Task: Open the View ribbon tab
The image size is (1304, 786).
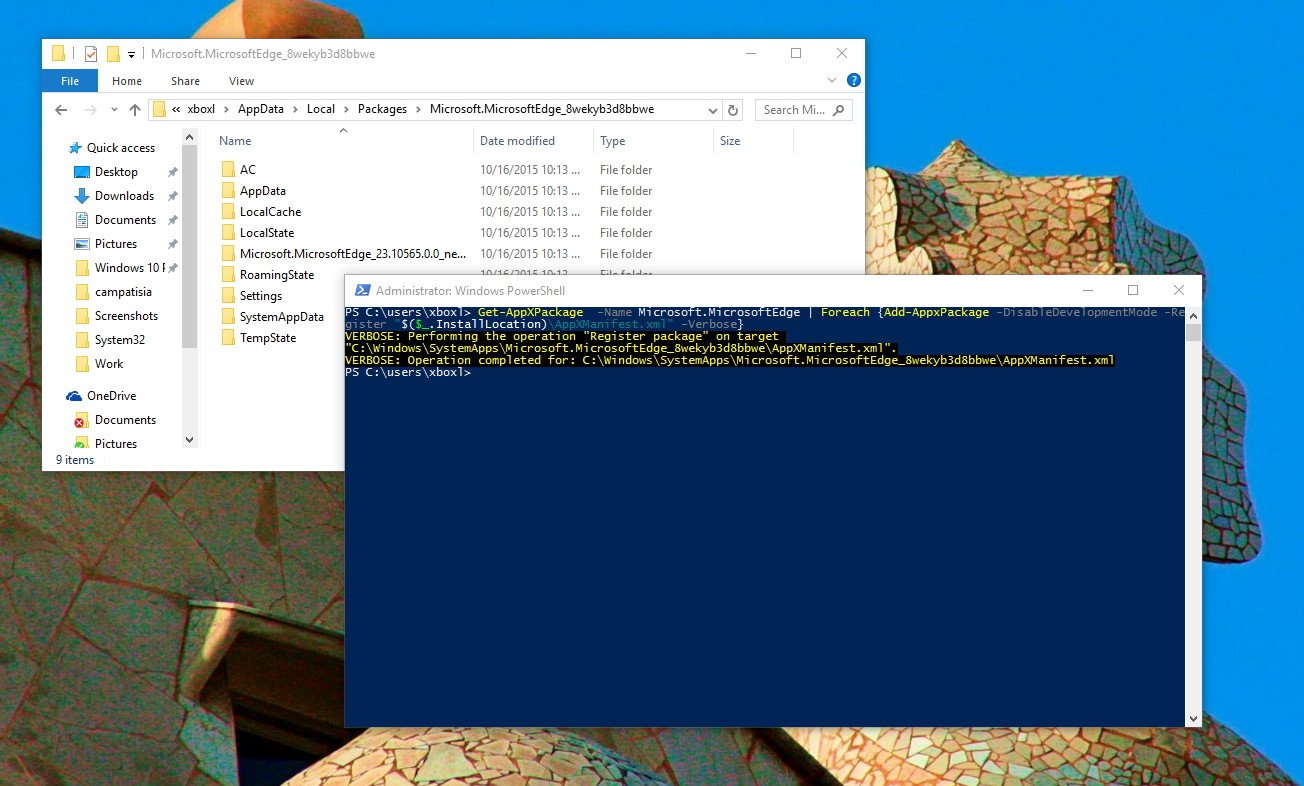Action: pyautogui.click(x=241, y=81)
